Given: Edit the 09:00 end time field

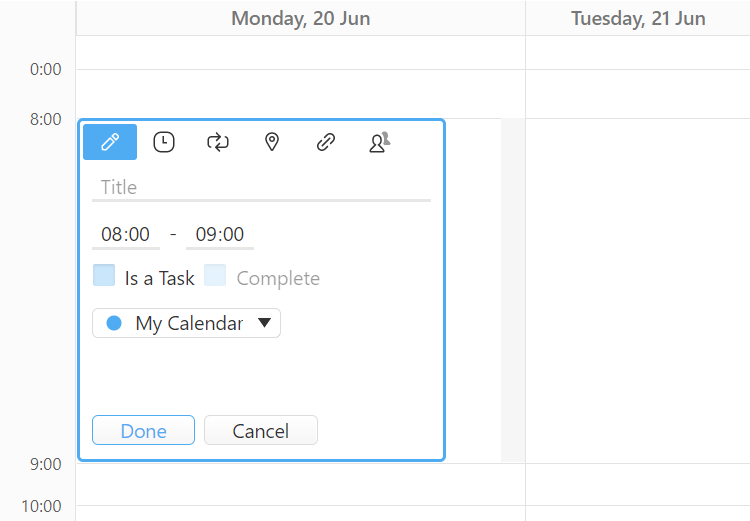Looking at the screenshot, I should point(220,235).
